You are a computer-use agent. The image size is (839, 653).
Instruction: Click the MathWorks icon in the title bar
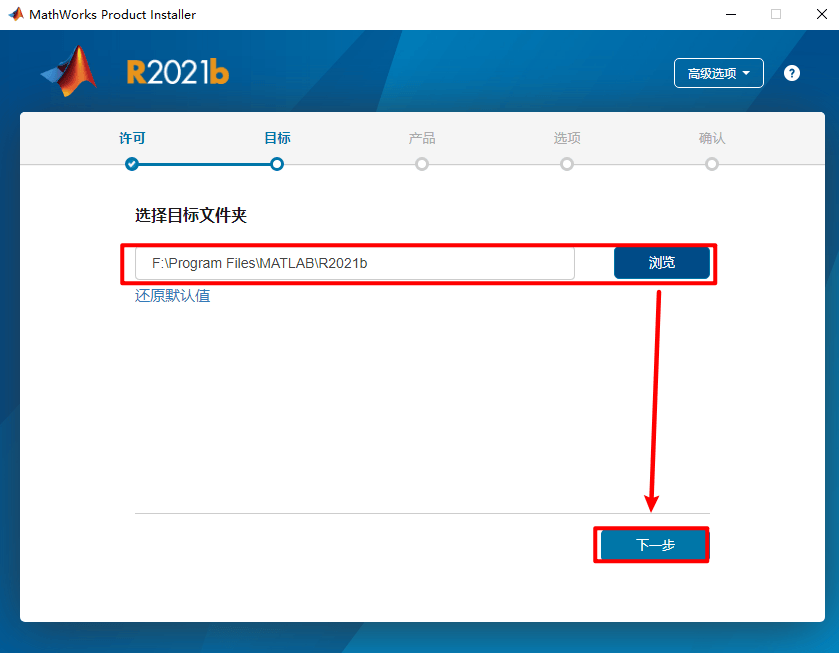14,14
